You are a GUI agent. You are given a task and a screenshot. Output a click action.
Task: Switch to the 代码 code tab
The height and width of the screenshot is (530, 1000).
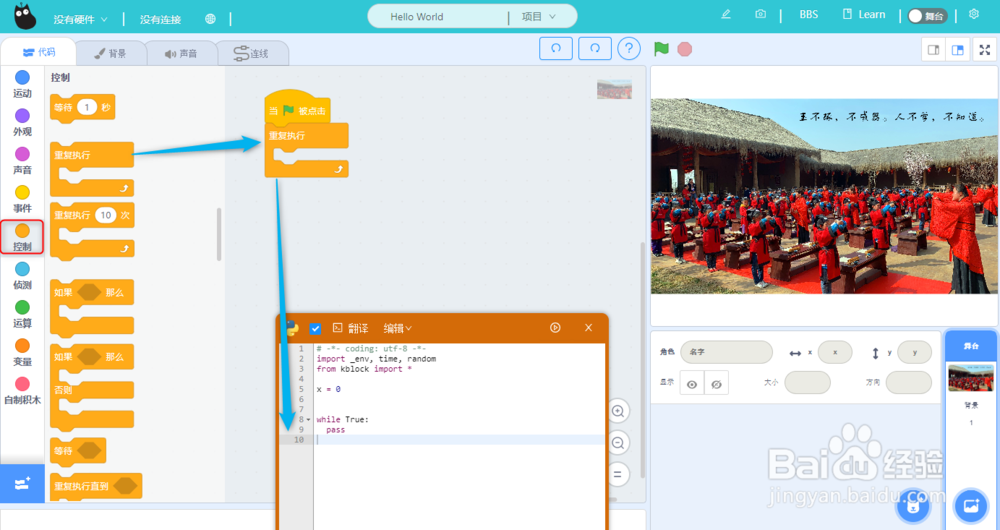[x=39, y=52]
